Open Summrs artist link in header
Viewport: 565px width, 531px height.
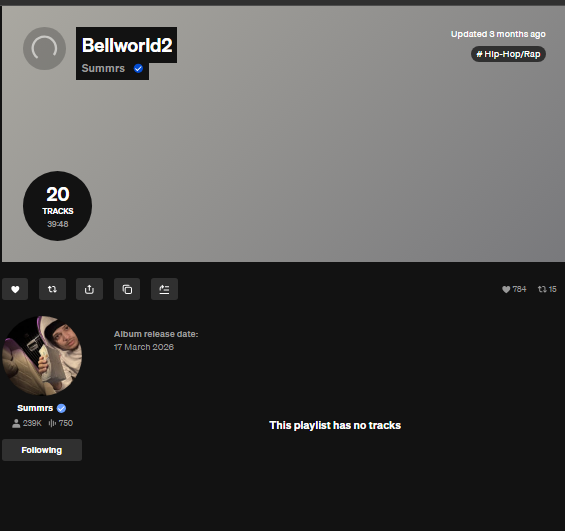pyautogui.click(x=103, y=68)
